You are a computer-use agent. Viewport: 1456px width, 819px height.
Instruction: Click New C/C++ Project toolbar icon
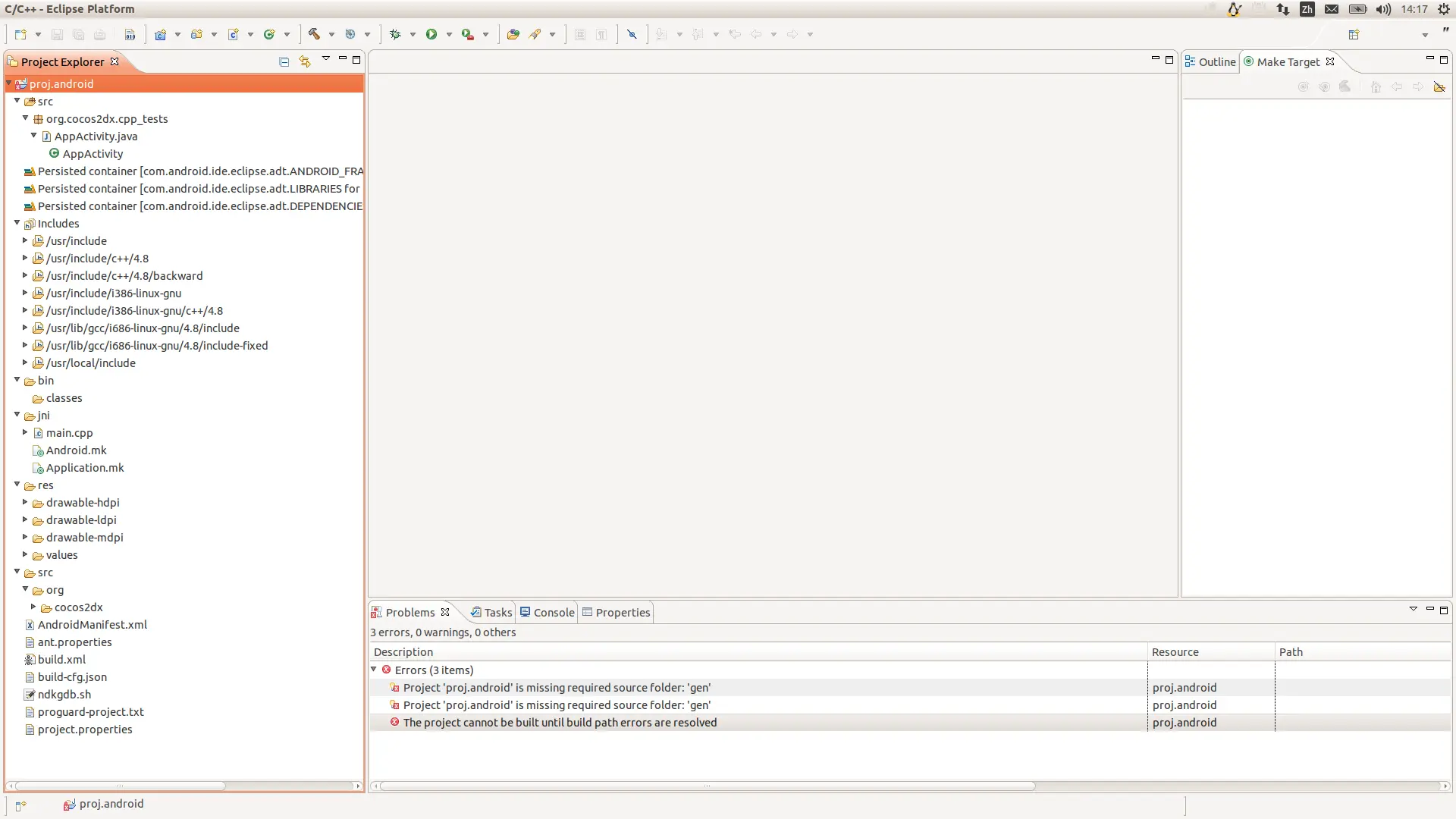coord(160,35)
